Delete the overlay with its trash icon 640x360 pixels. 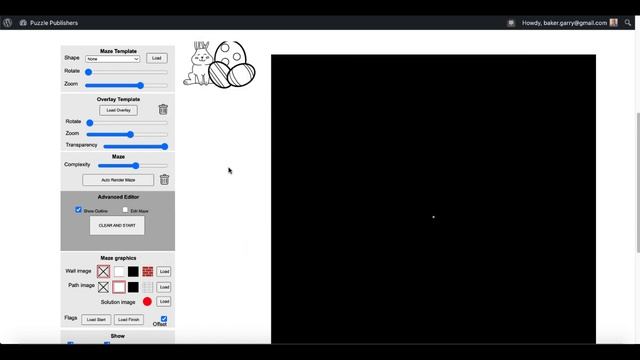[163, 109]
